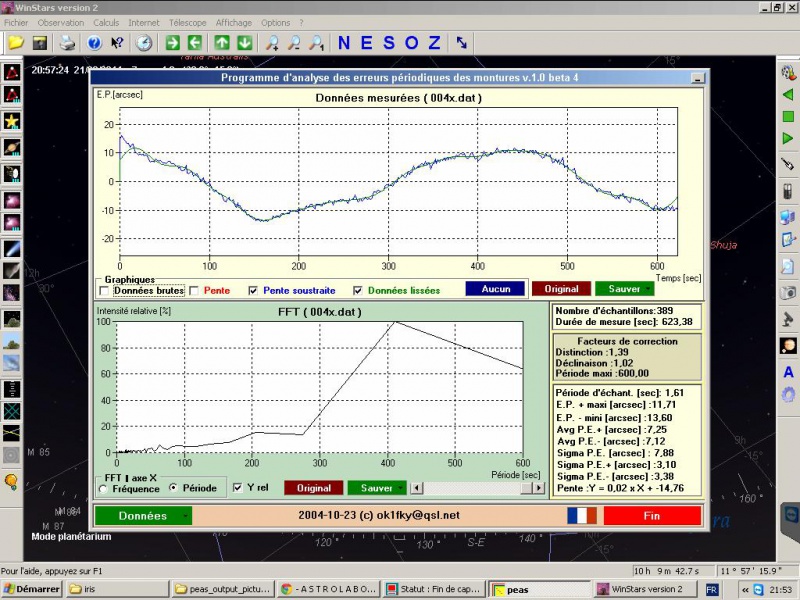Toggle the yellow star sidebar icon
800x600 pixels.
coord(12,121)
